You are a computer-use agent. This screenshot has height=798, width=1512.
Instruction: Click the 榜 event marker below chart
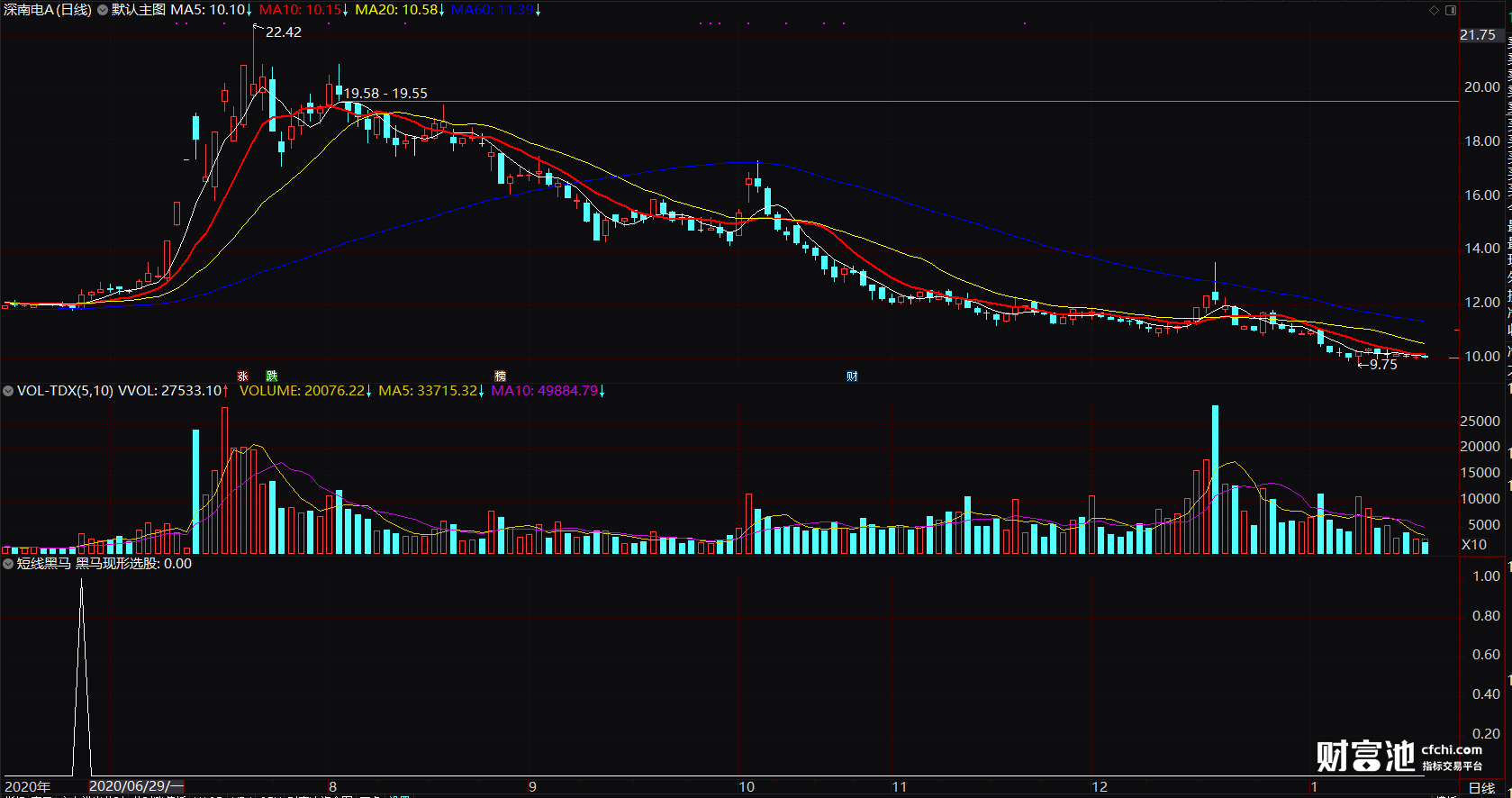pyautogui.click(x=500, y=376)
